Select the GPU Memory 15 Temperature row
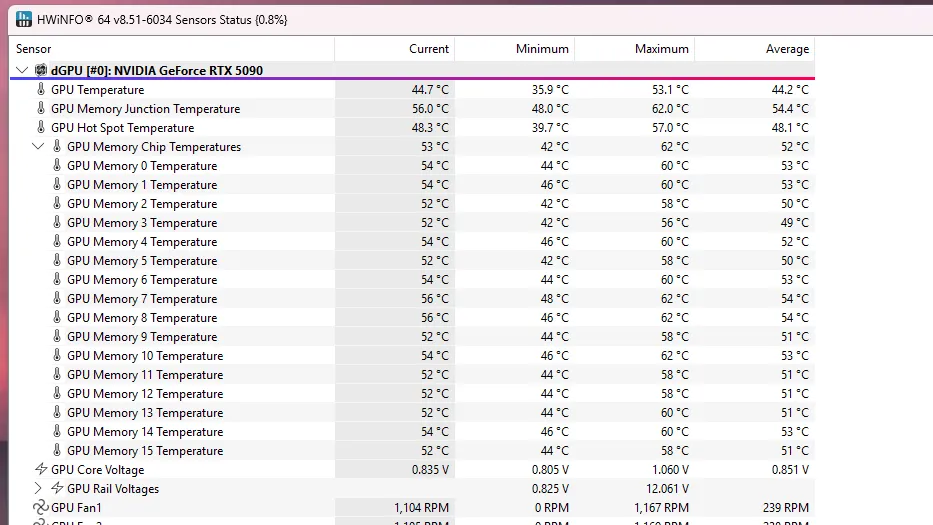Viewport: 933px width, 525px height. tap(412, 451)
